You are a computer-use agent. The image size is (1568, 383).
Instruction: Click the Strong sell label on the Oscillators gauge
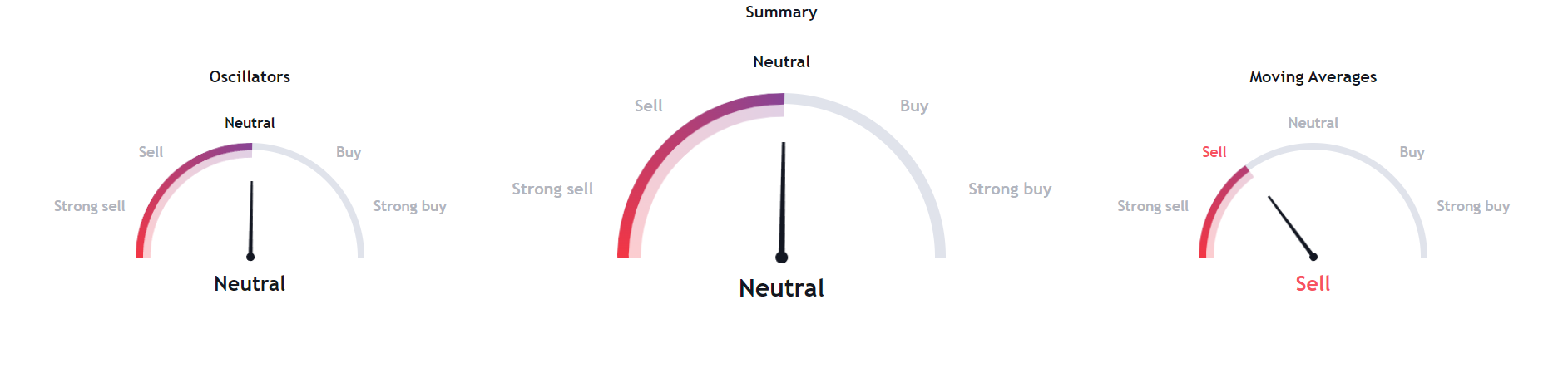click(90, 206)
